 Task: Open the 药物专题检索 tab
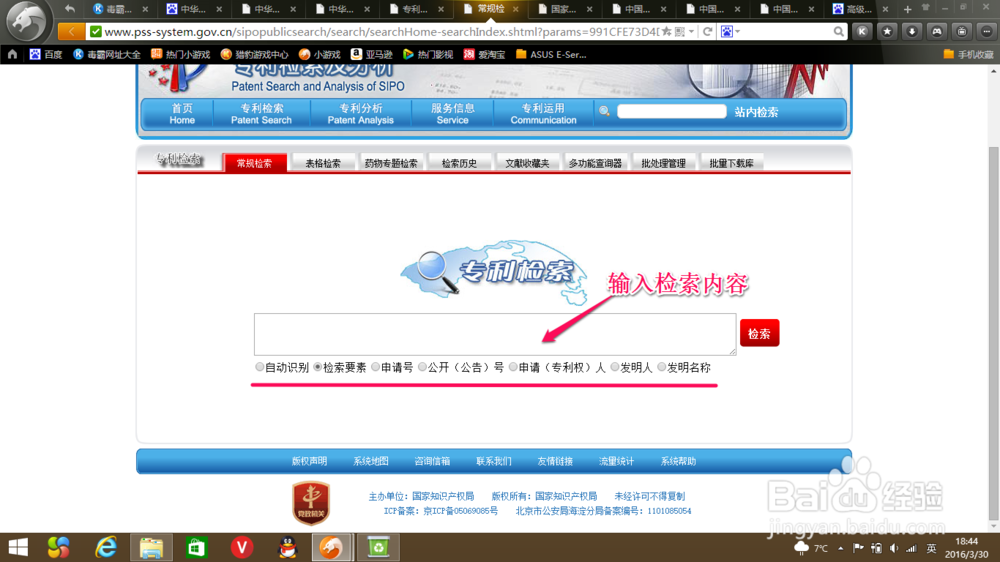(x=391, y=163)
